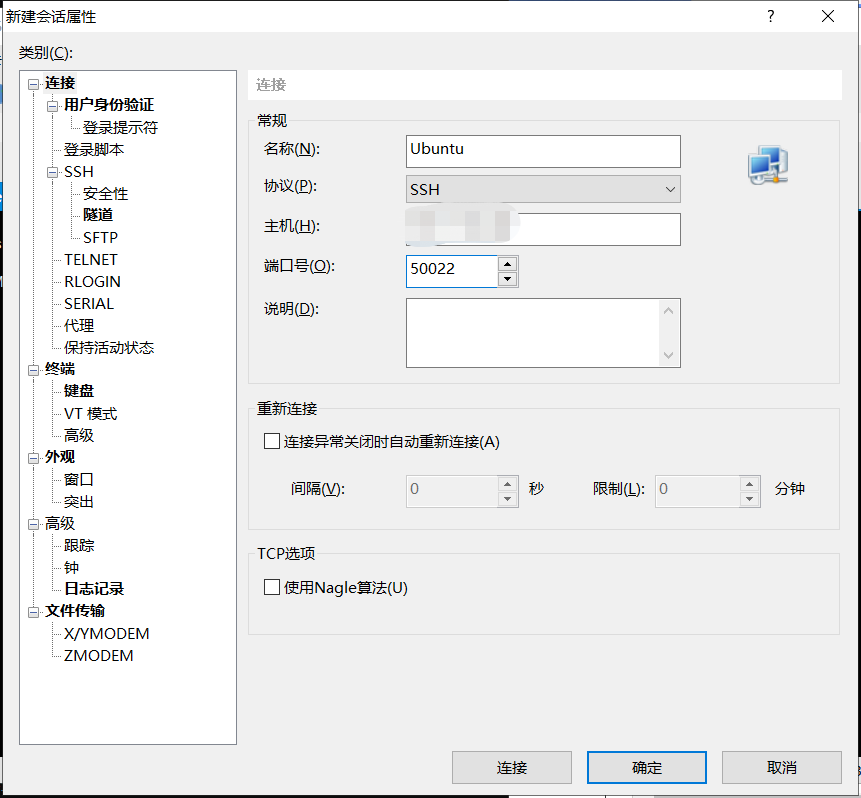This screenshot has width=861, height=798.
Task: Collapse the 连接 tree node
Action: click(33, 84)
